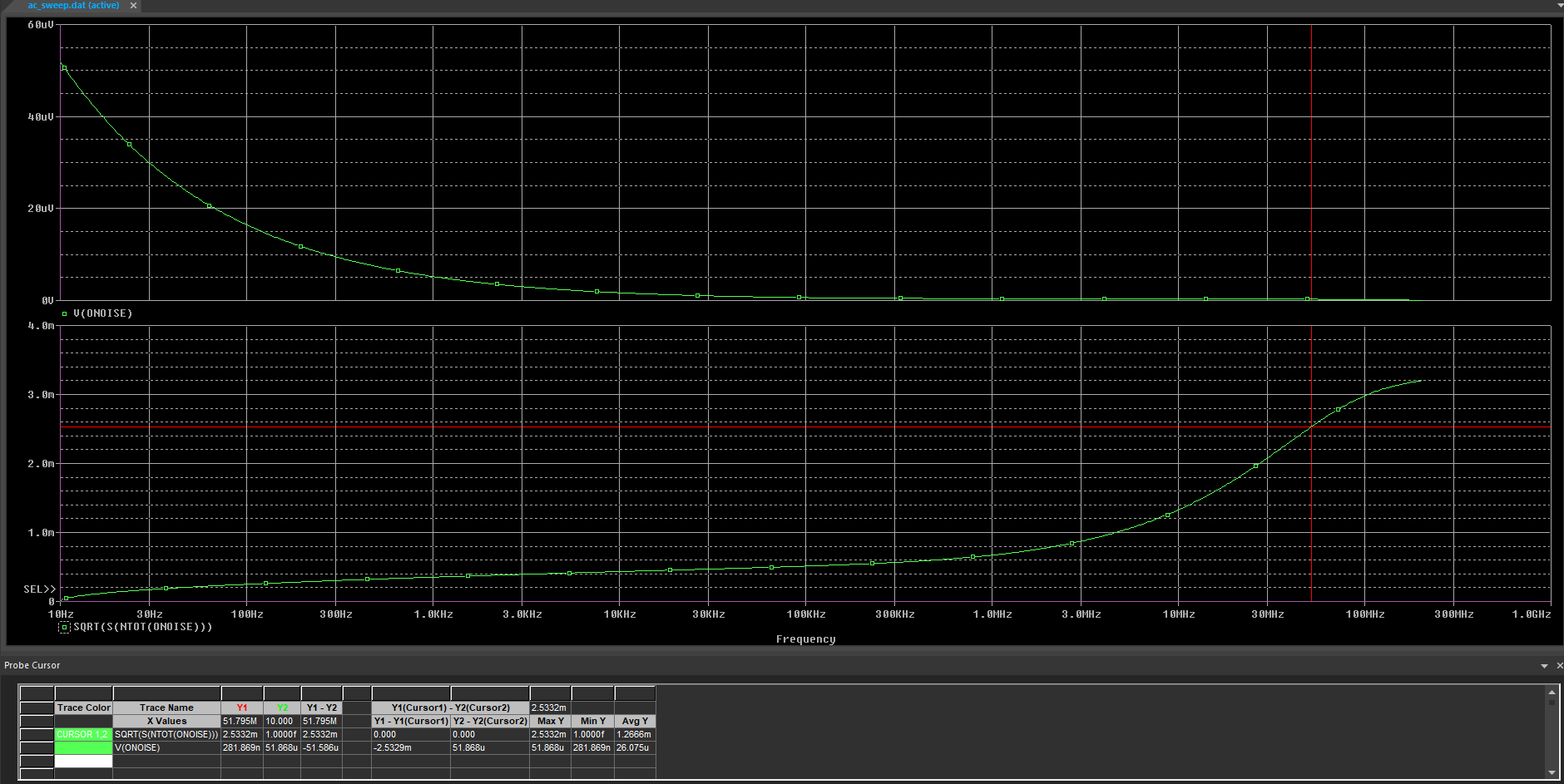This screenshot has width=1564, height=784.
Task: Click the Frequency x-axis label
Action: 805,639
